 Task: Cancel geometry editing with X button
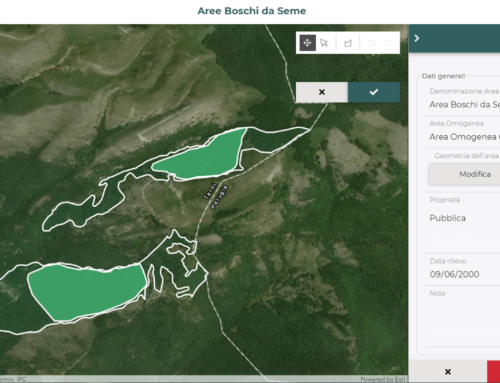322,92
